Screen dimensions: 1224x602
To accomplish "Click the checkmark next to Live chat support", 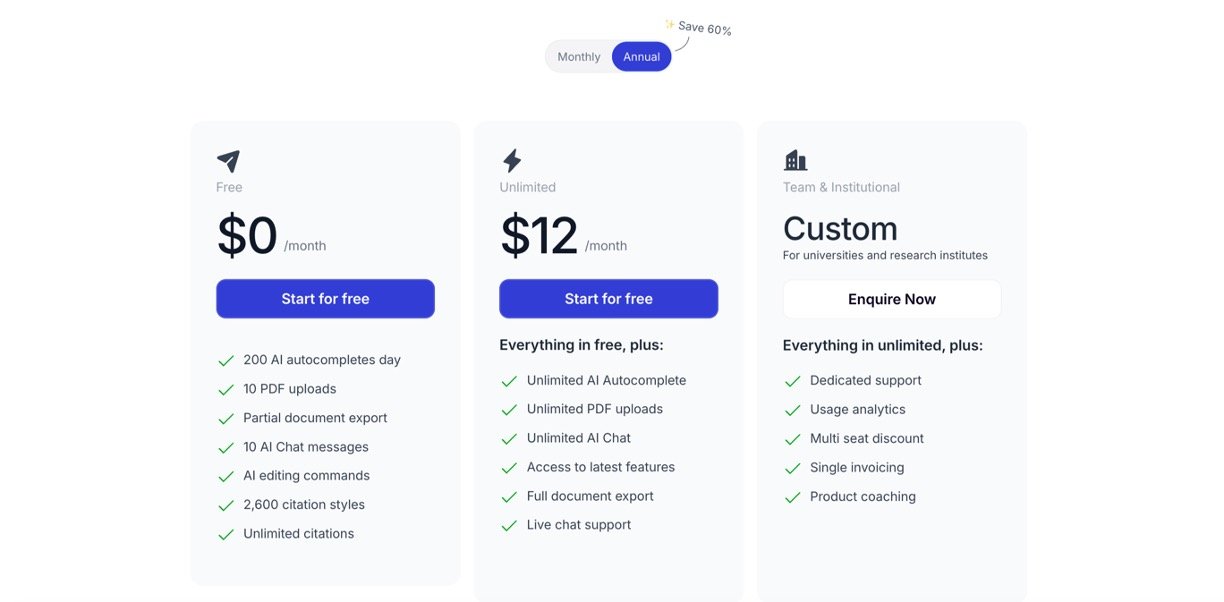I will pyautogui.click(x=509, y=525).
